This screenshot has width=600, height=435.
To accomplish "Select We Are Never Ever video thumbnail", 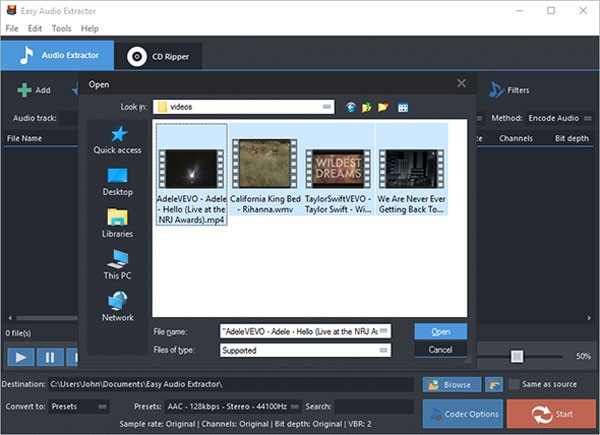I will click(411, 170).
